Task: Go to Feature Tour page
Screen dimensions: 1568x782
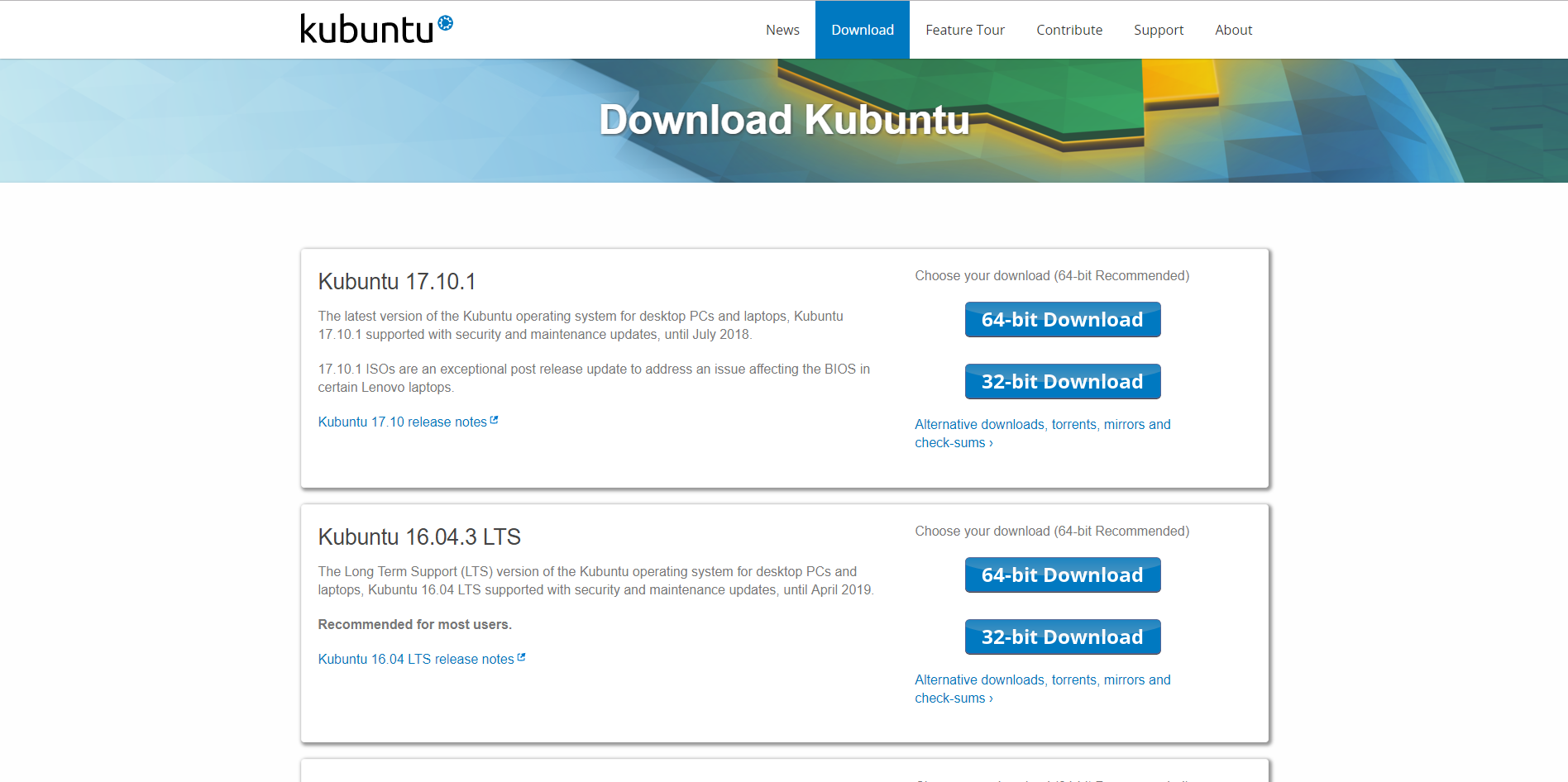Action: [965, 30]
